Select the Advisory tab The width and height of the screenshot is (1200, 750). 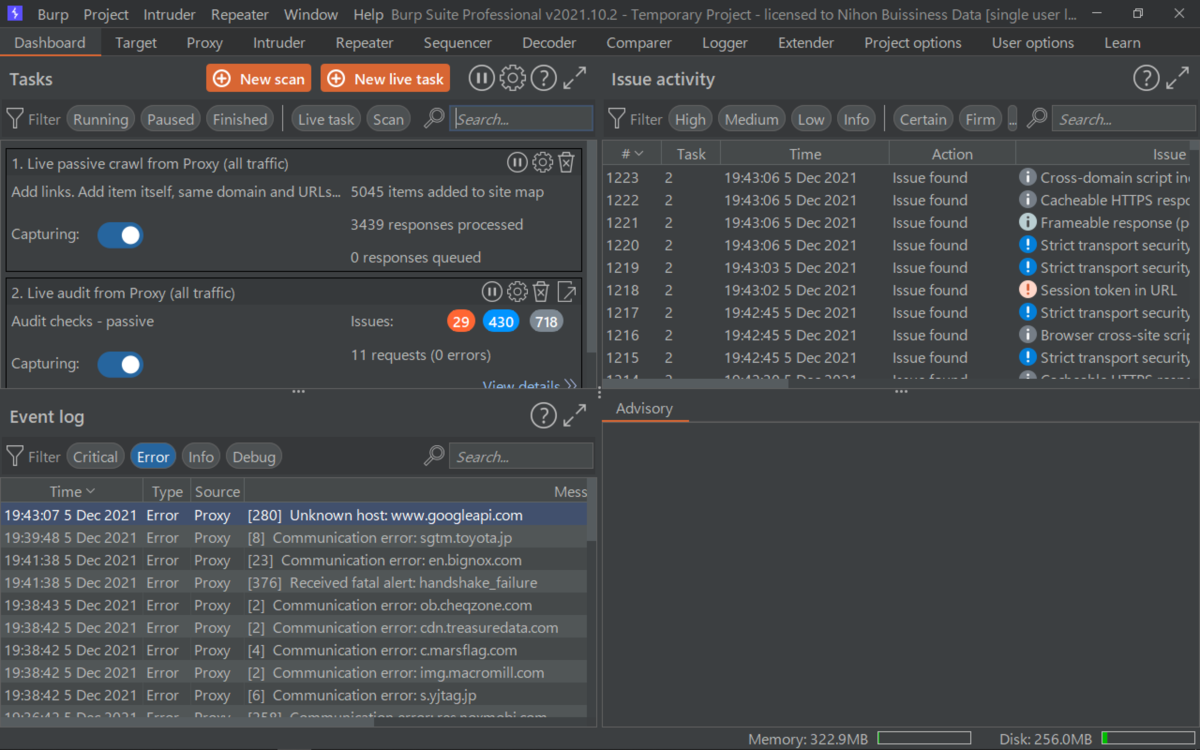[644, 408]
